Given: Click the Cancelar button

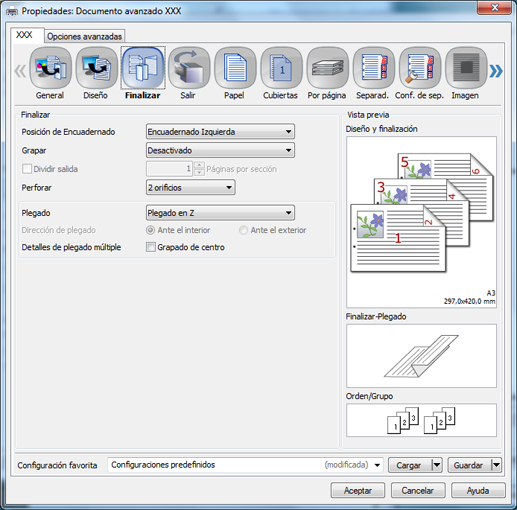Looking at the screenshot, I should 418,490.
